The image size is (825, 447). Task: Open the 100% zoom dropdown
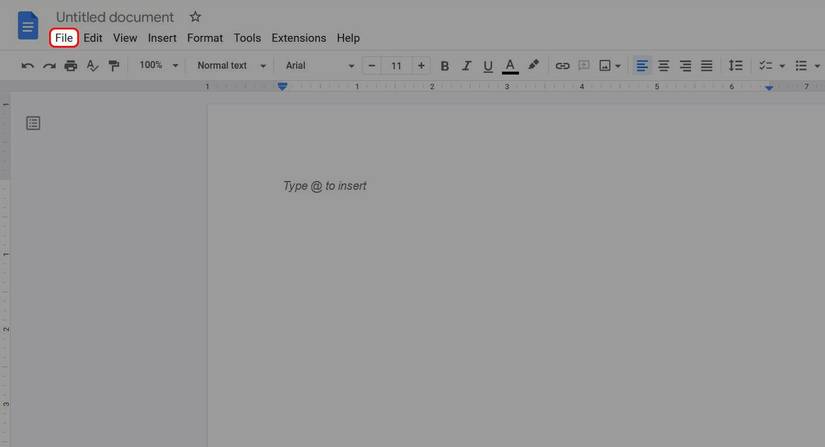[158, 65]
